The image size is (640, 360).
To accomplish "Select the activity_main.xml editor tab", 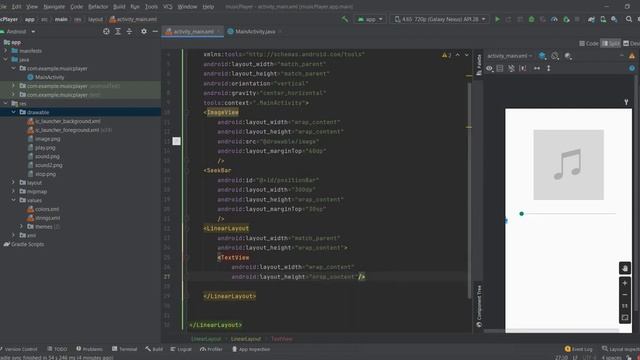I will point(193,31).
